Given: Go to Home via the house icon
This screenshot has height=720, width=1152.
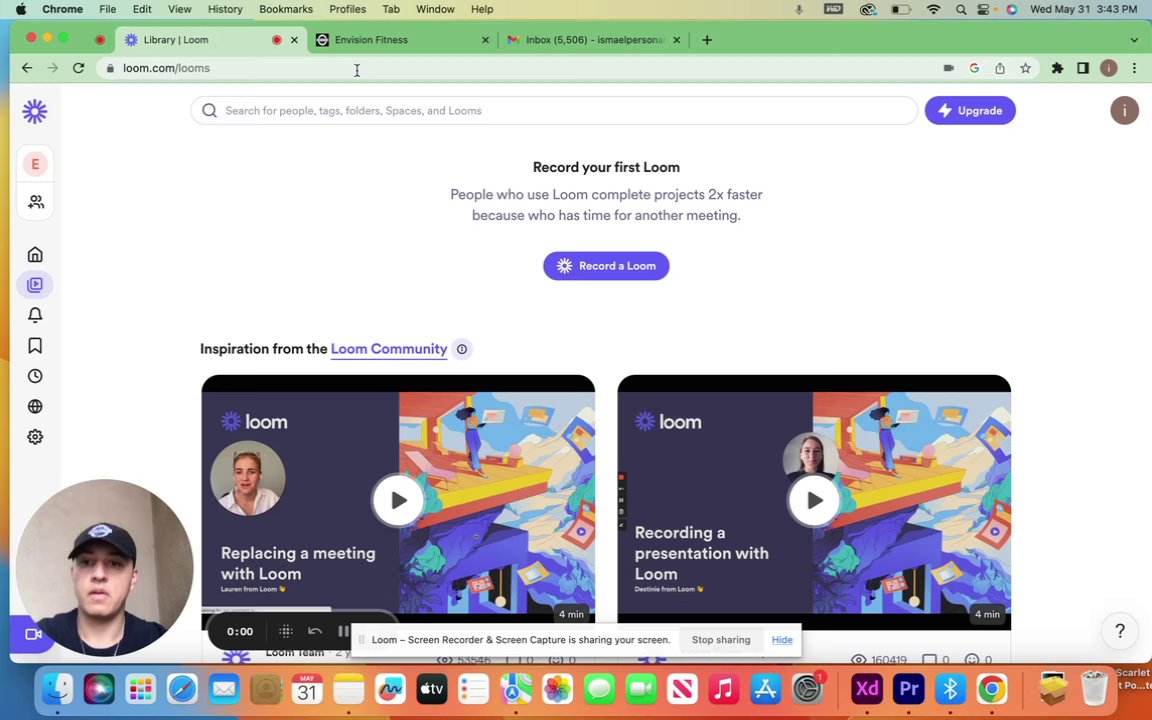Looking at the screenshot, I should pyautogui.click(x=35, y=254).
